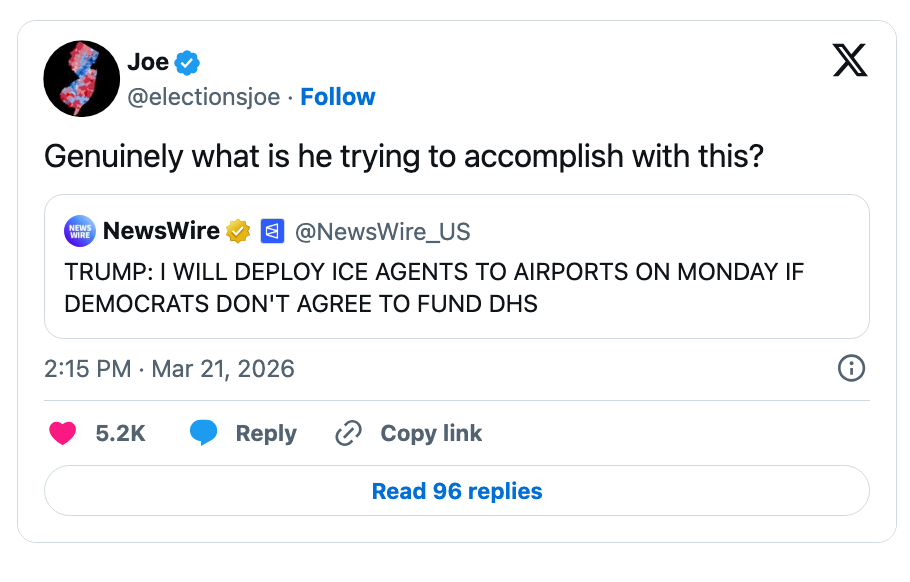910x582 pixels.
Task: Click the X logo in the corner
Action: coord(850,61)
